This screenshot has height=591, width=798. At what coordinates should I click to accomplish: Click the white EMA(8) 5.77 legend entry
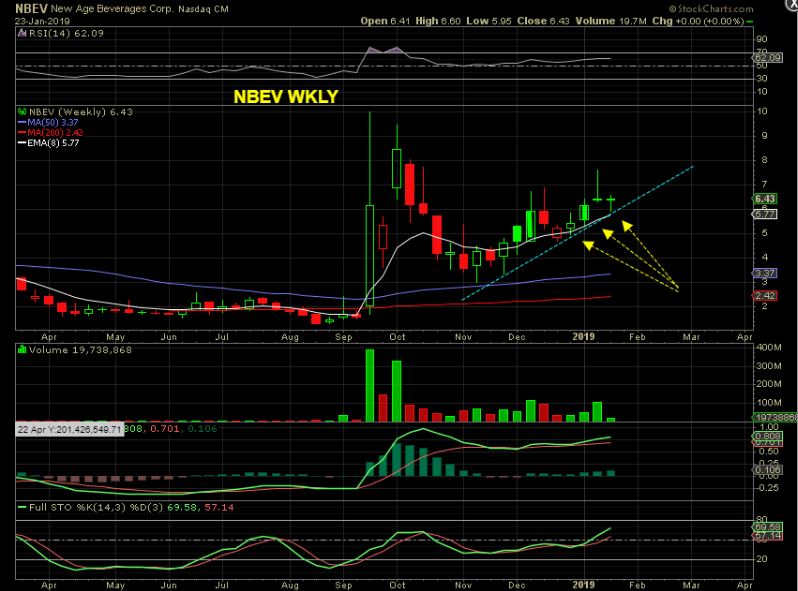(x=48, y=143)
